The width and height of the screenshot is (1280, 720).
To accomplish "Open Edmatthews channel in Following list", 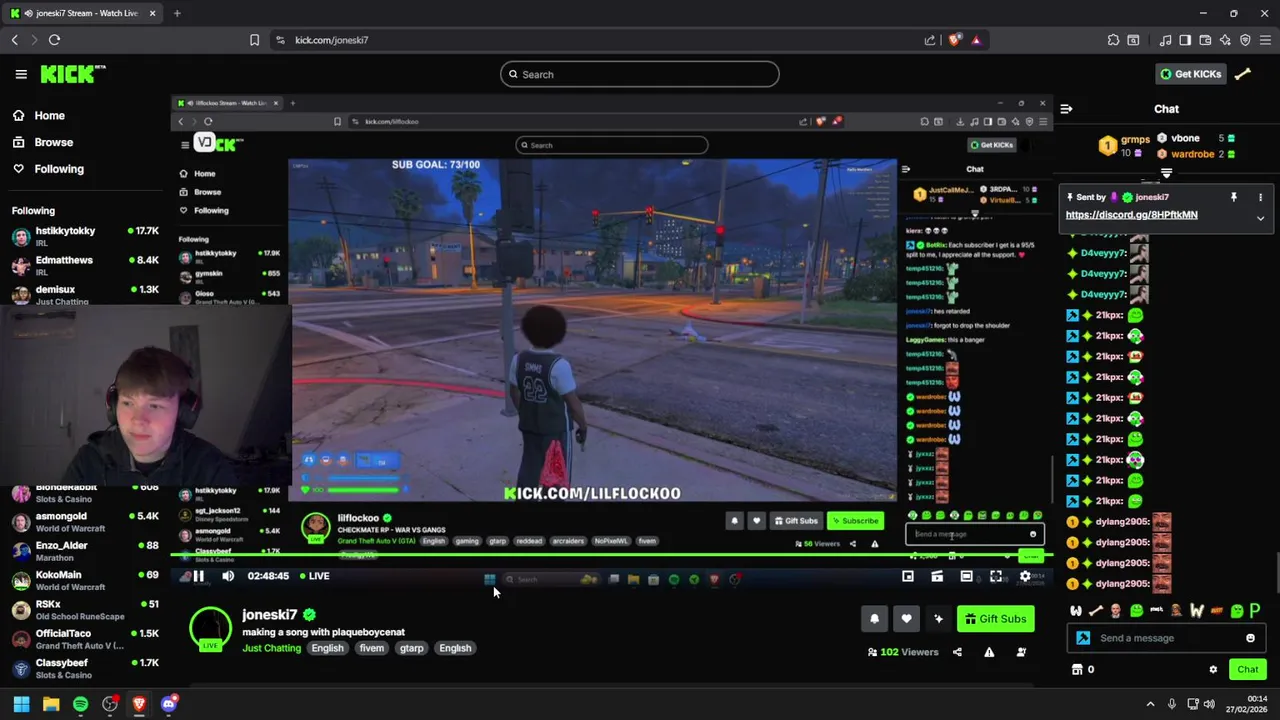I will pyautogui.click(x=85, y=266).
